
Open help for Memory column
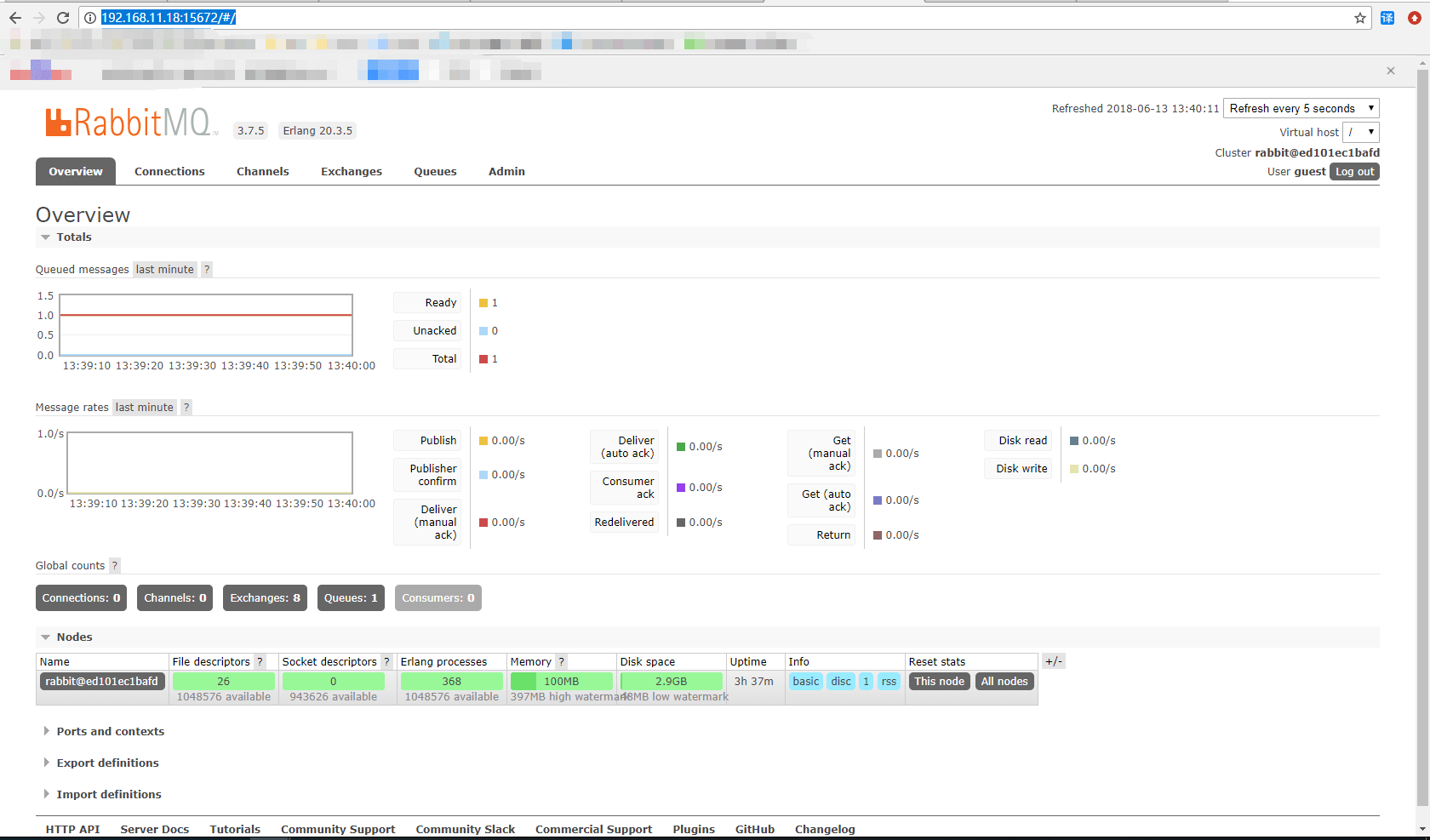pos(562,662)
